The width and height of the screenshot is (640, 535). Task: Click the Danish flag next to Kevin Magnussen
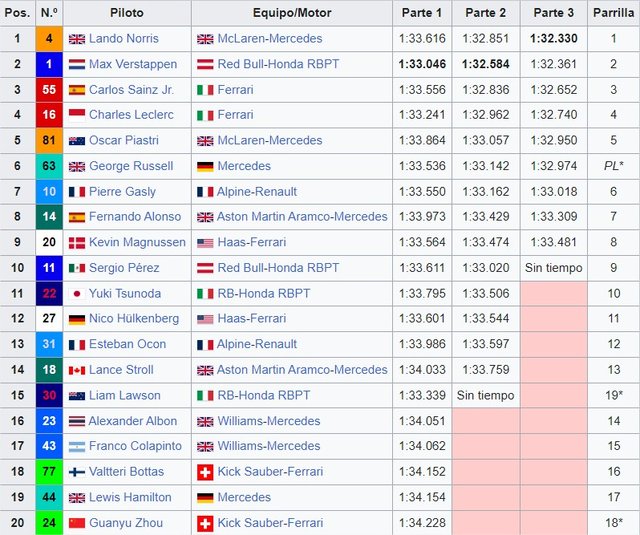click(x=77, y=243)
